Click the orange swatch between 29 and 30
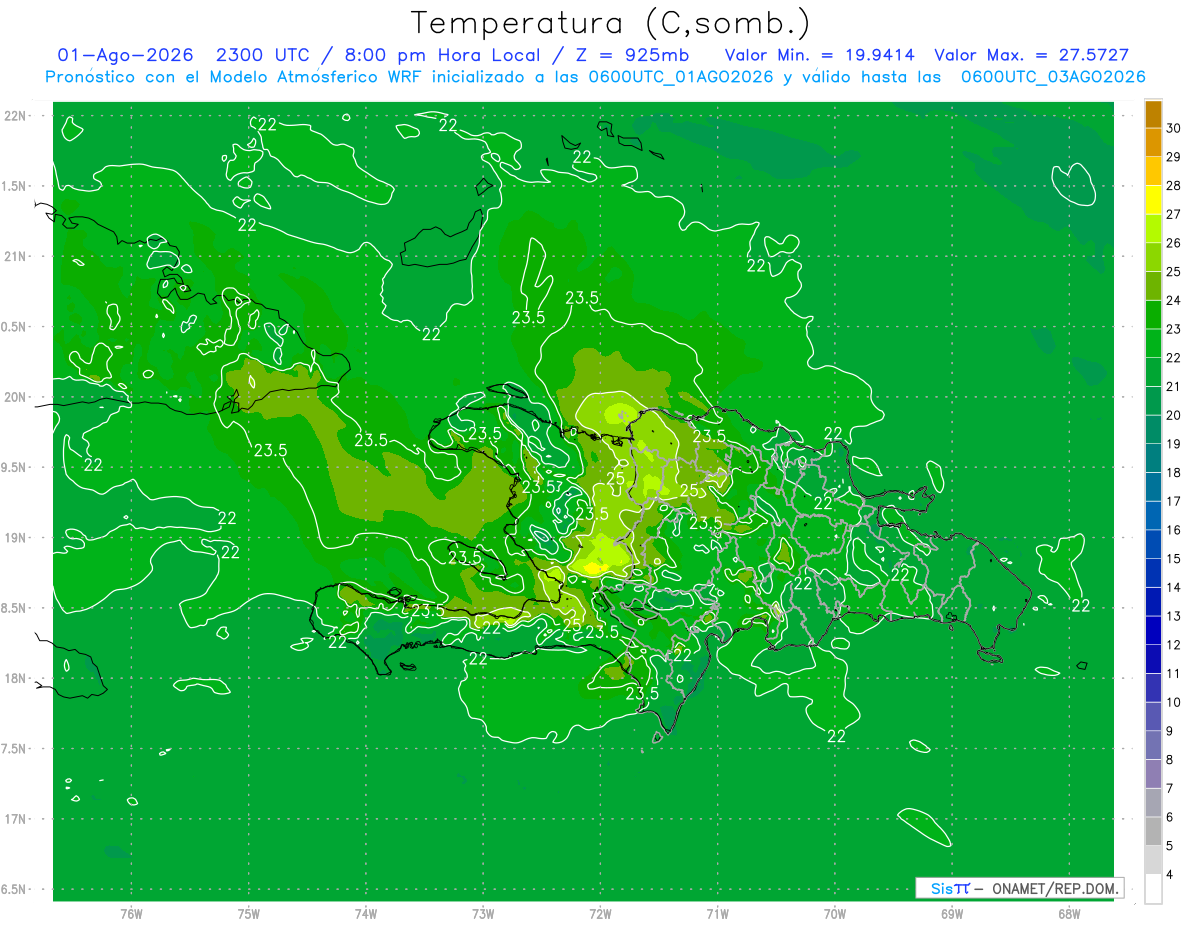 coord(1154,142)
